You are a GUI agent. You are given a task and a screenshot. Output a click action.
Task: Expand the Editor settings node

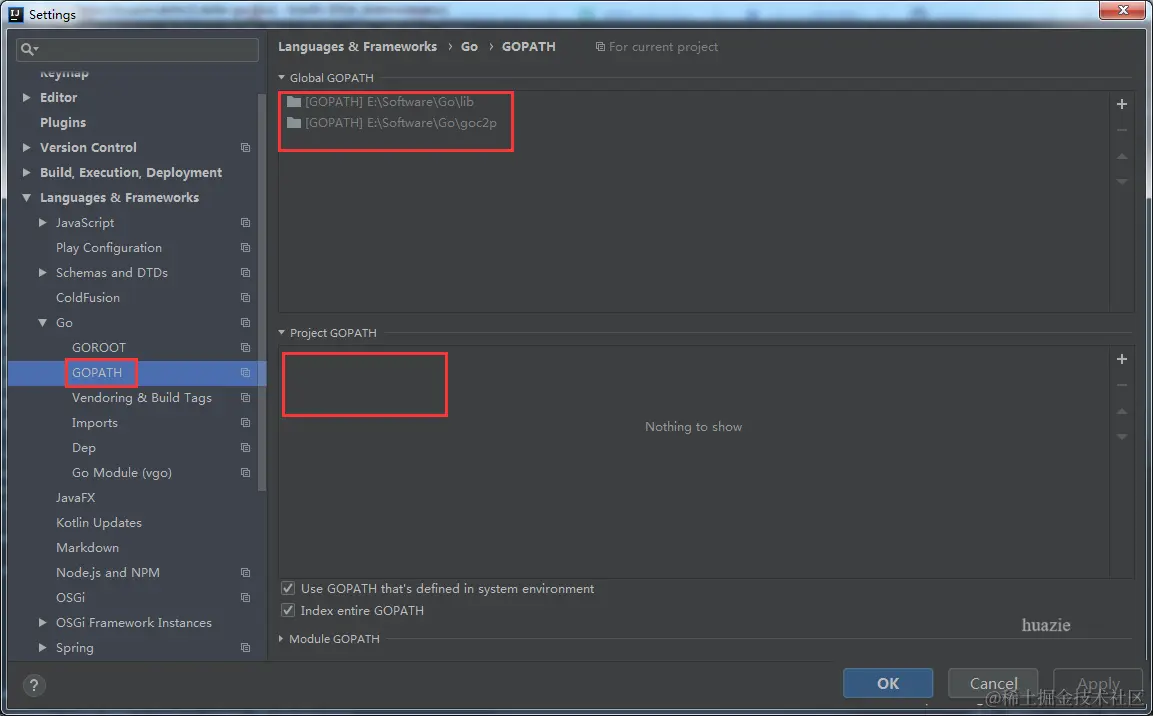pyautogui.click(x=26, y=97)
